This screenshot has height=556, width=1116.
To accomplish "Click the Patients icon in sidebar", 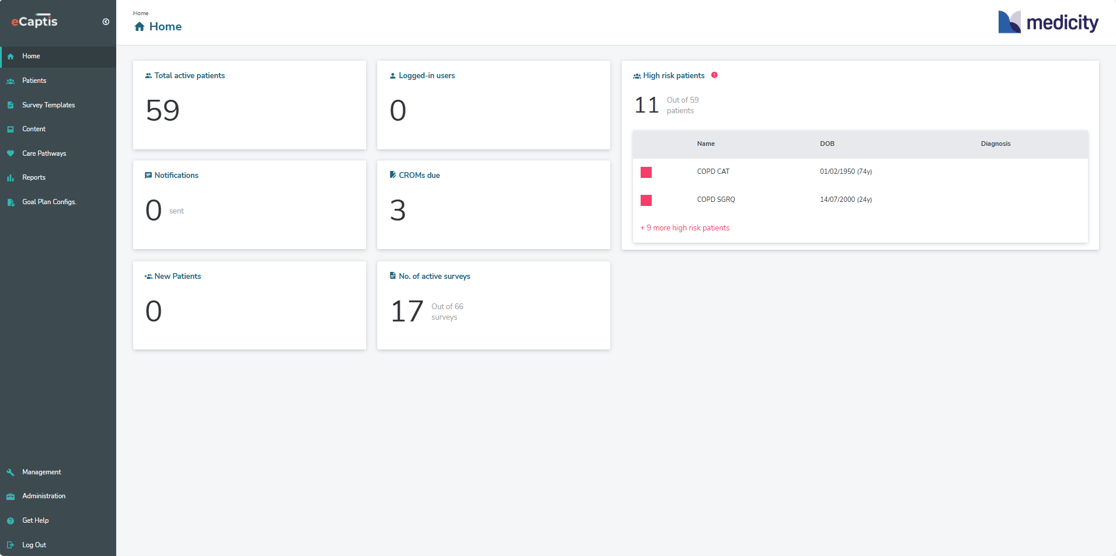I will click(11, 81).
